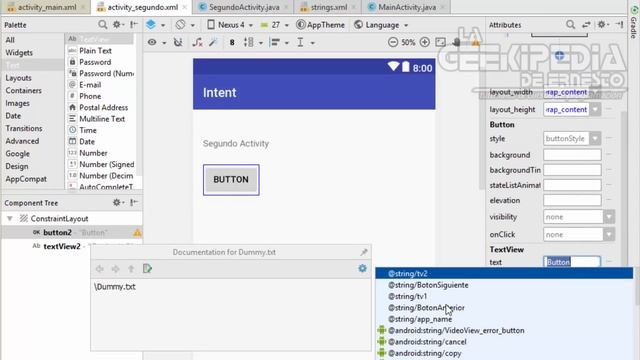Select textView2 in Component Tree
This screenshot has height=360, width=640.
(x=62, y=247)
